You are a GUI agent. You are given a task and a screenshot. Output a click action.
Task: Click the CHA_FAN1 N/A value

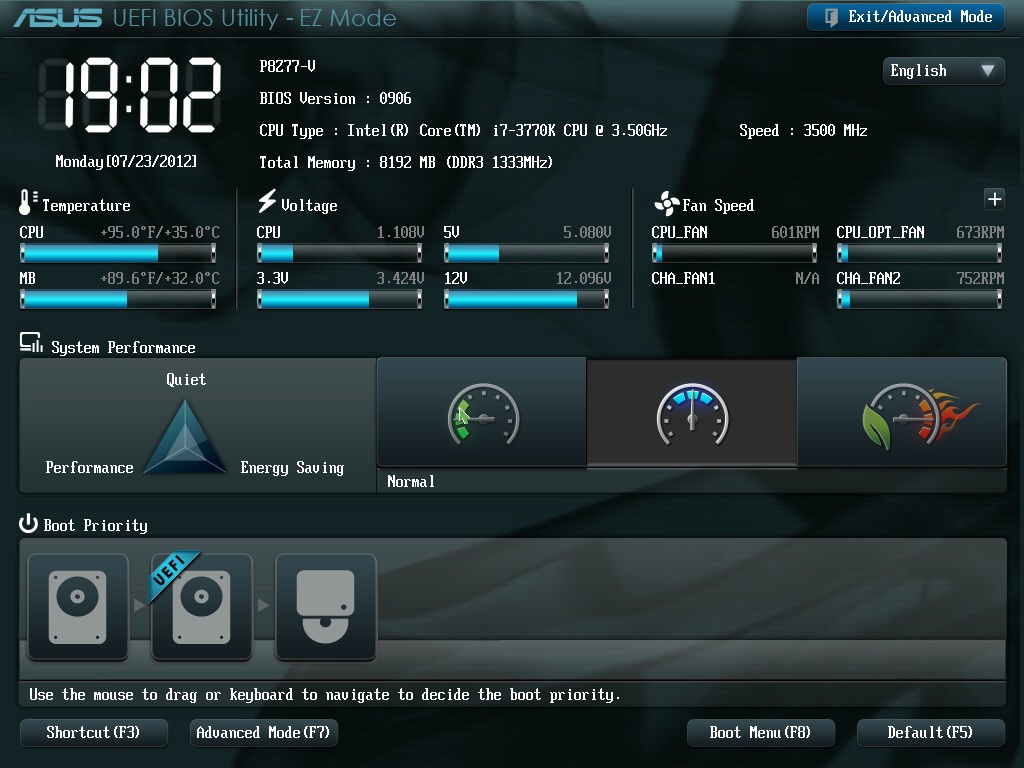(x=807, y=279)
